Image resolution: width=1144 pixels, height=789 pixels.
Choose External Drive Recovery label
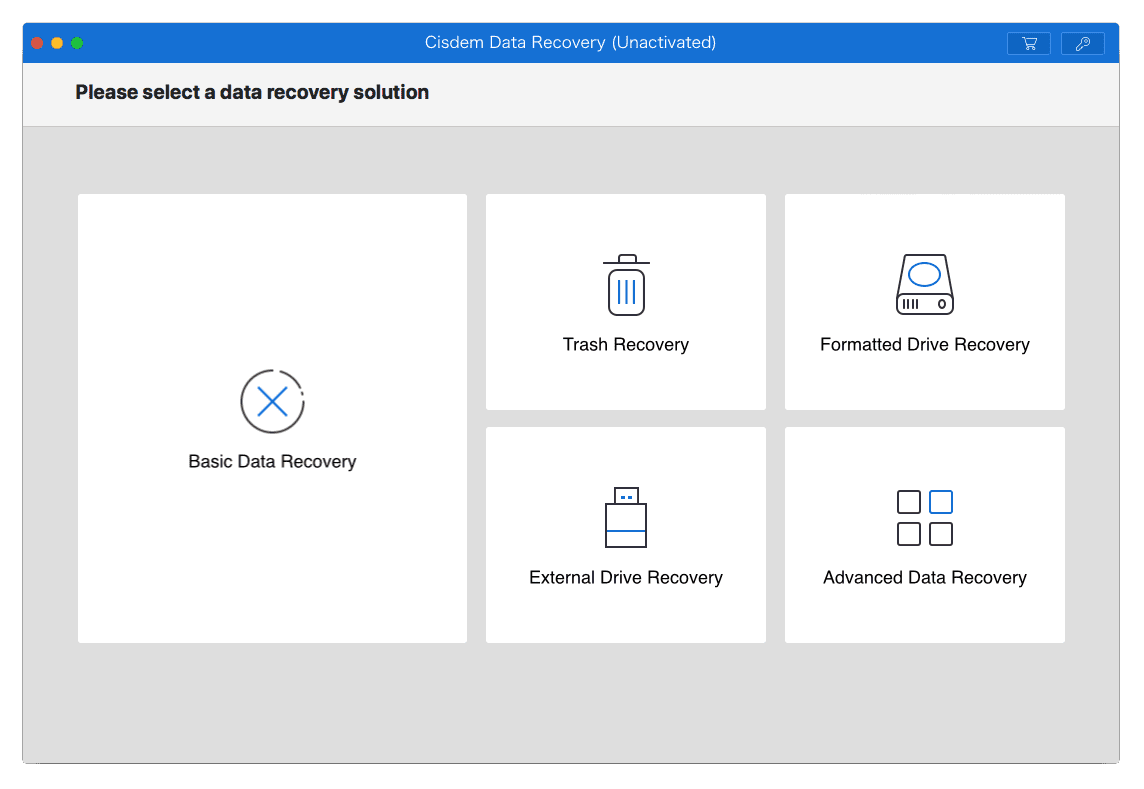tap(626, 577)
